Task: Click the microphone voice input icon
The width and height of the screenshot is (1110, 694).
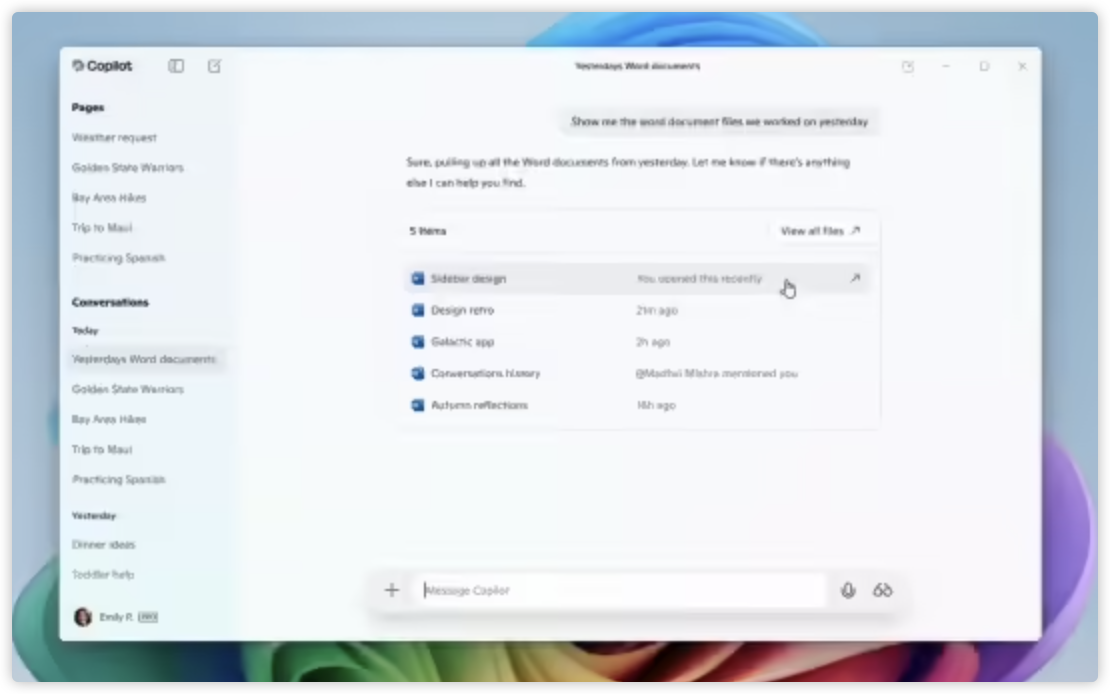Action: (x=848, y=590)
